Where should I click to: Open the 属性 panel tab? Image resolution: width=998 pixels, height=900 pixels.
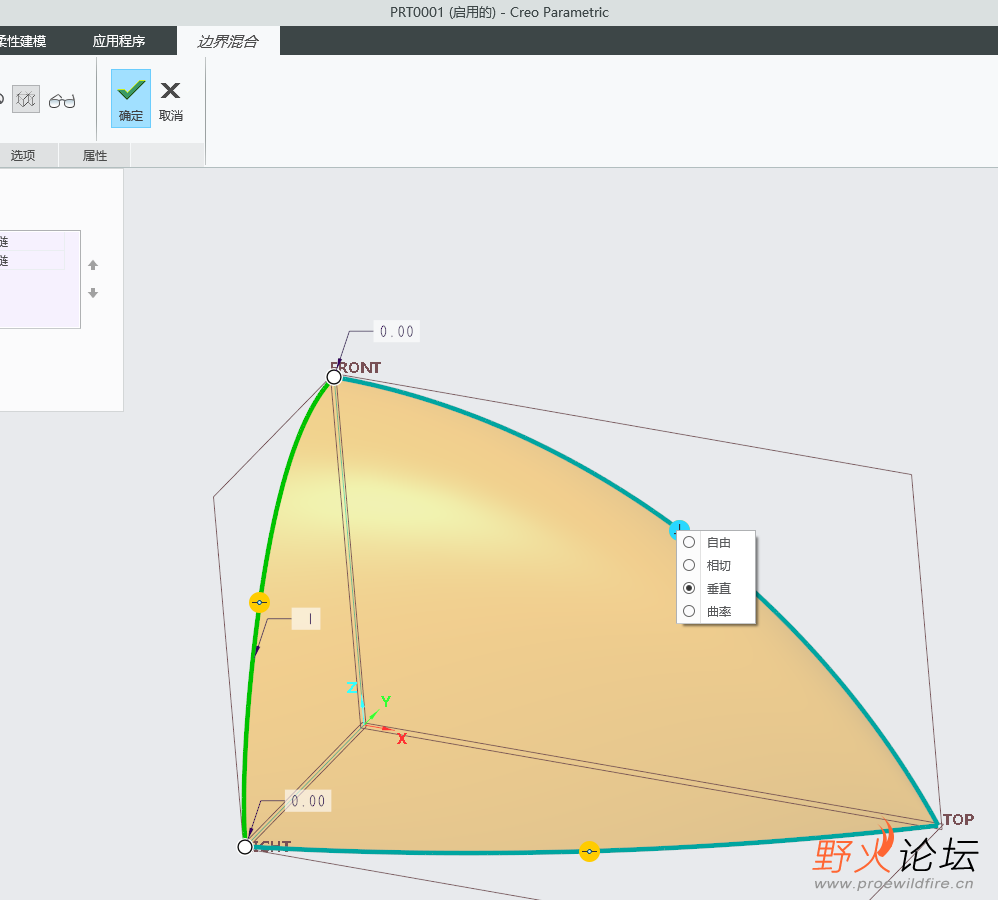(95, 155)
